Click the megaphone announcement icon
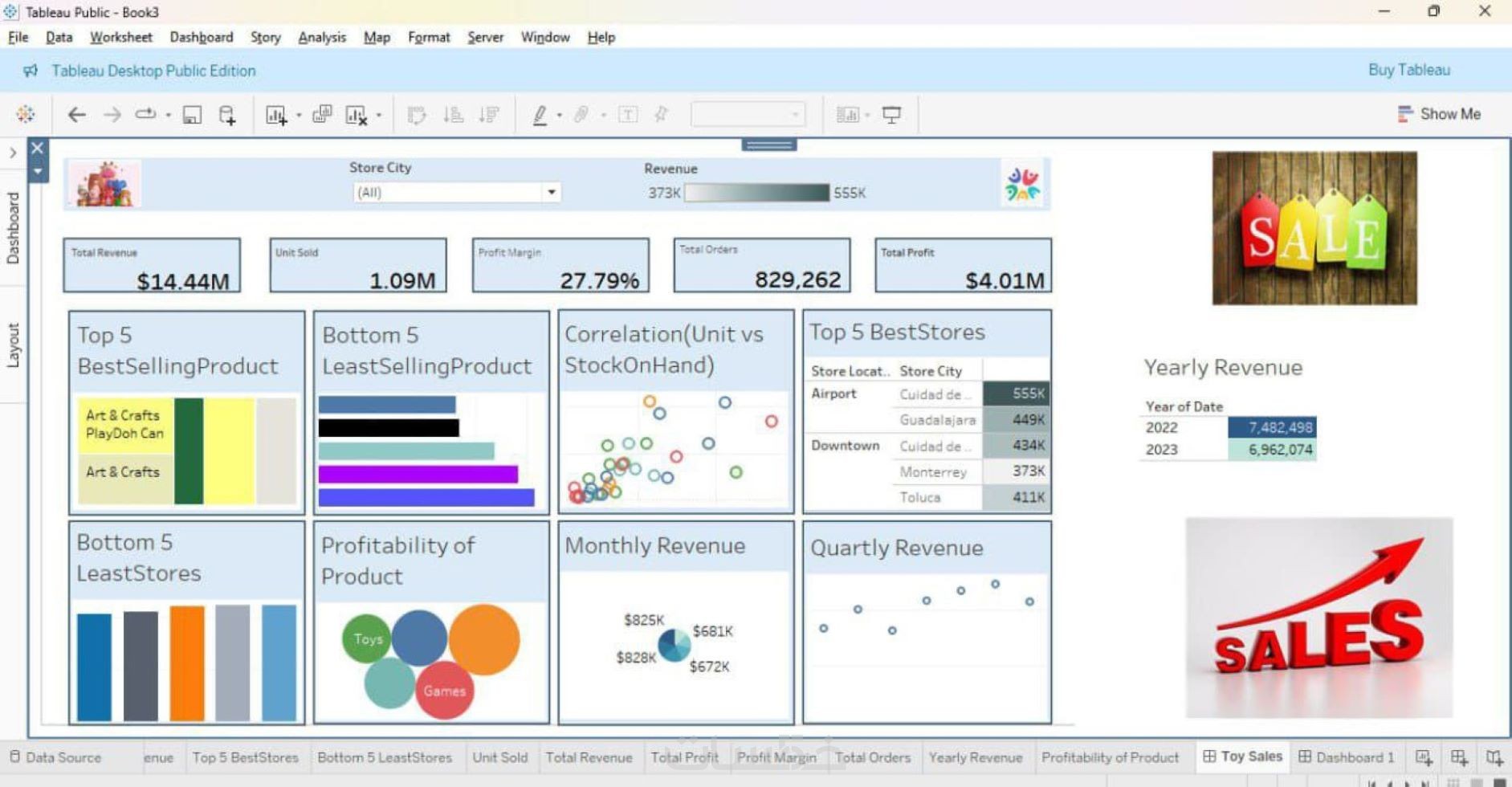 [x=31, y=71]
